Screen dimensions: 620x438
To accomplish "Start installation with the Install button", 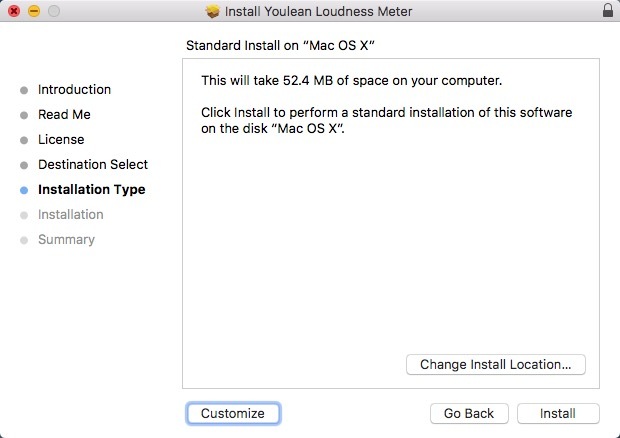I will pyautogui.click(x=557, y=413).
